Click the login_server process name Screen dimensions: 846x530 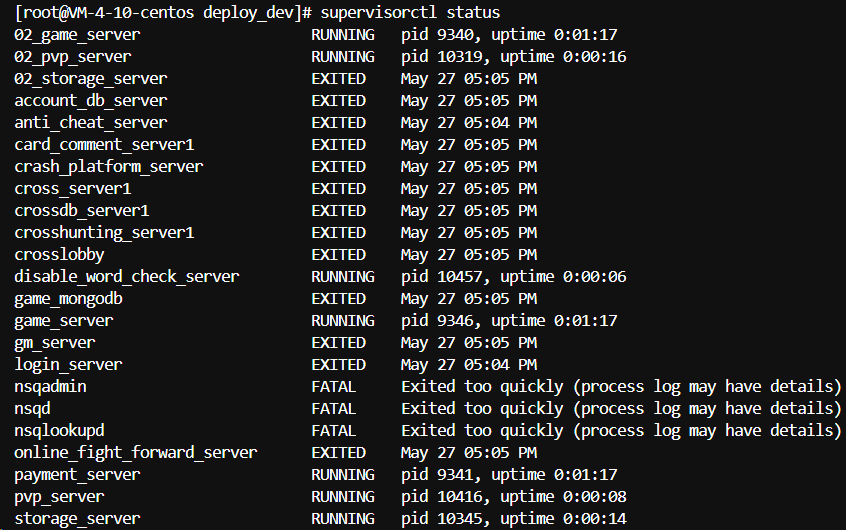68,364
